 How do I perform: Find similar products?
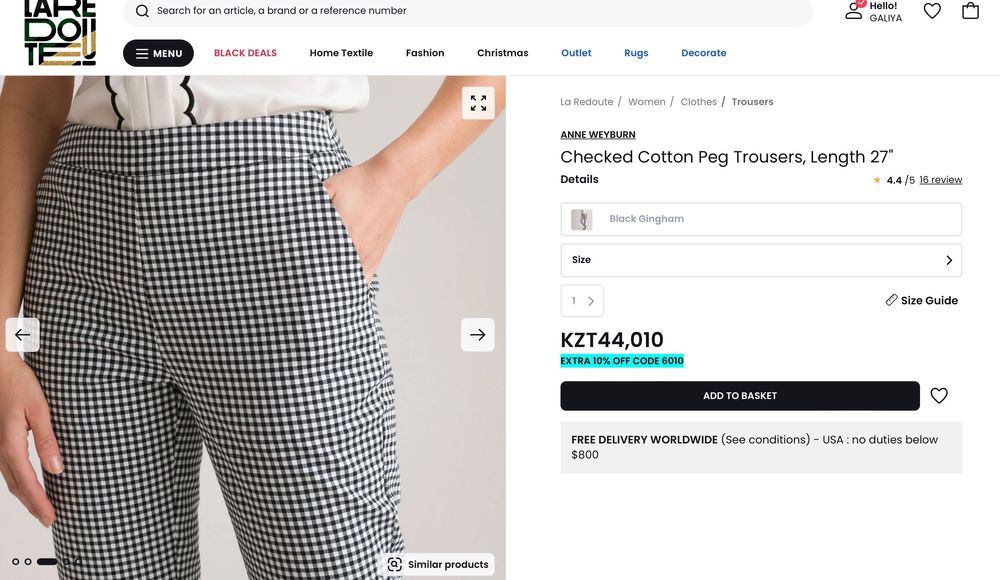pyautogui.click(x=439, y=564)
